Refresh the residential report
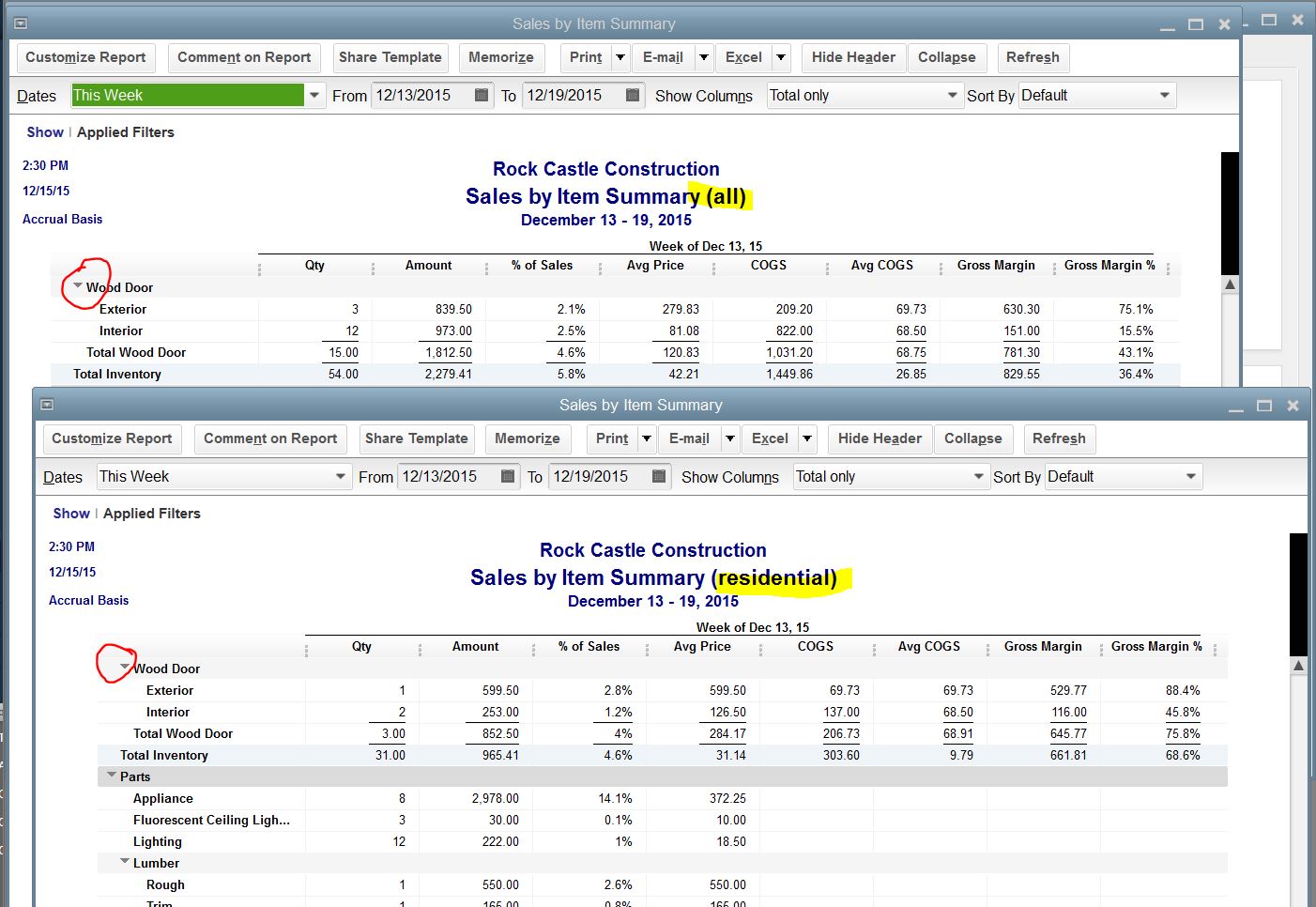1316x907 pixels. [1059, 438]
